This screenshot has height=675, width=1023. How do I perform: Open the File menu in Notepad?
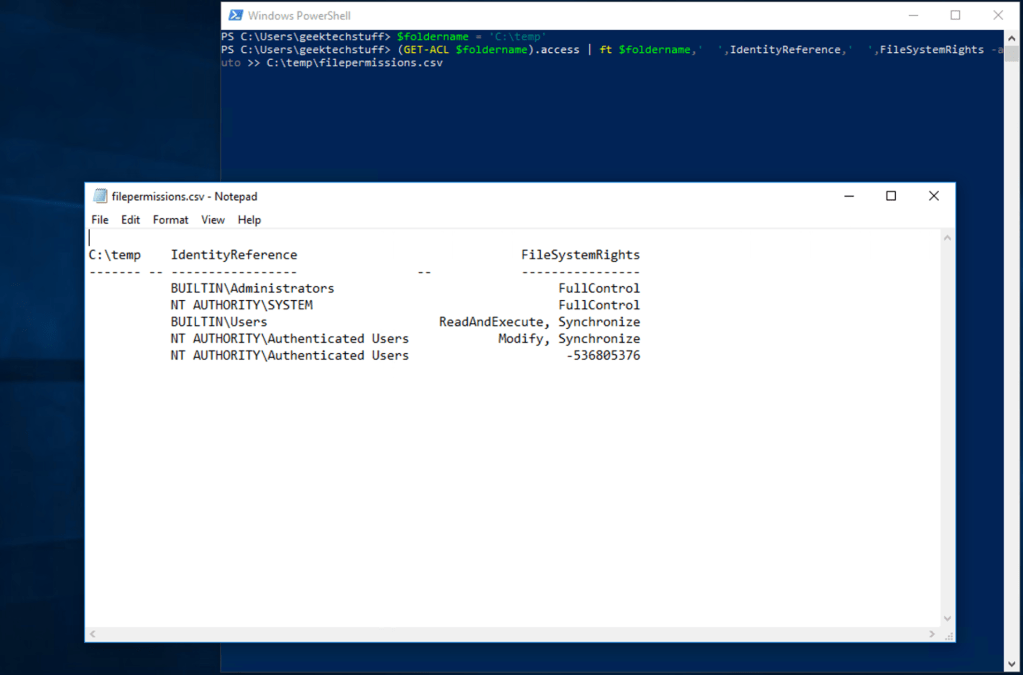click(x=99, y=219)
